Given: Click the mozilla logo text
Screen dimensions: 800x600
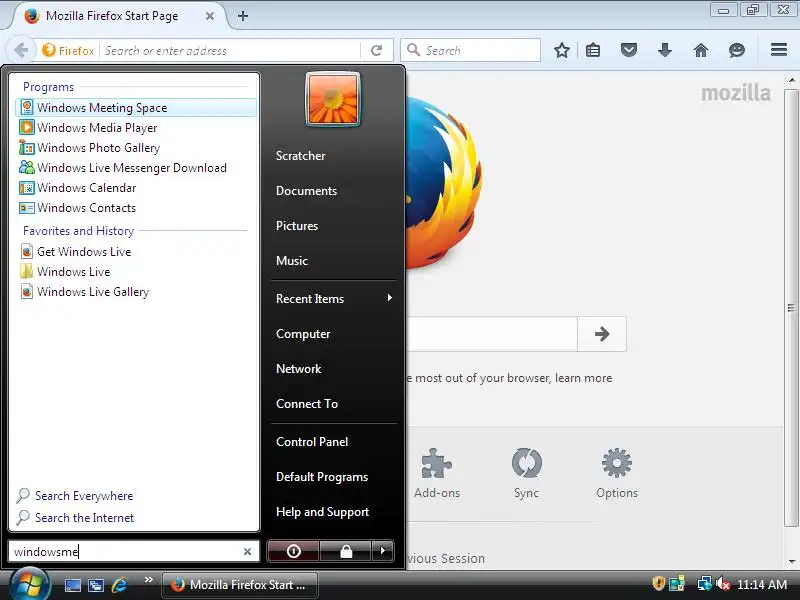Looking at the screenshot, I should point(736,93).
